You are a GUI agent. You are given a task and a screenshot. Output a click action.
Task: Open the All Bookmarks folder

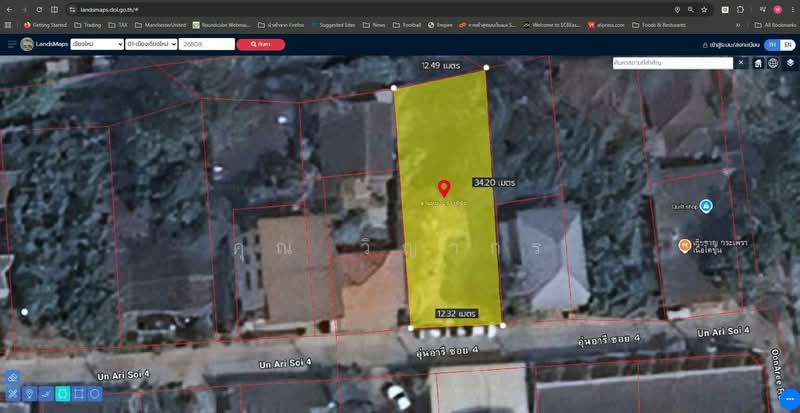click(x=774, y=25)
